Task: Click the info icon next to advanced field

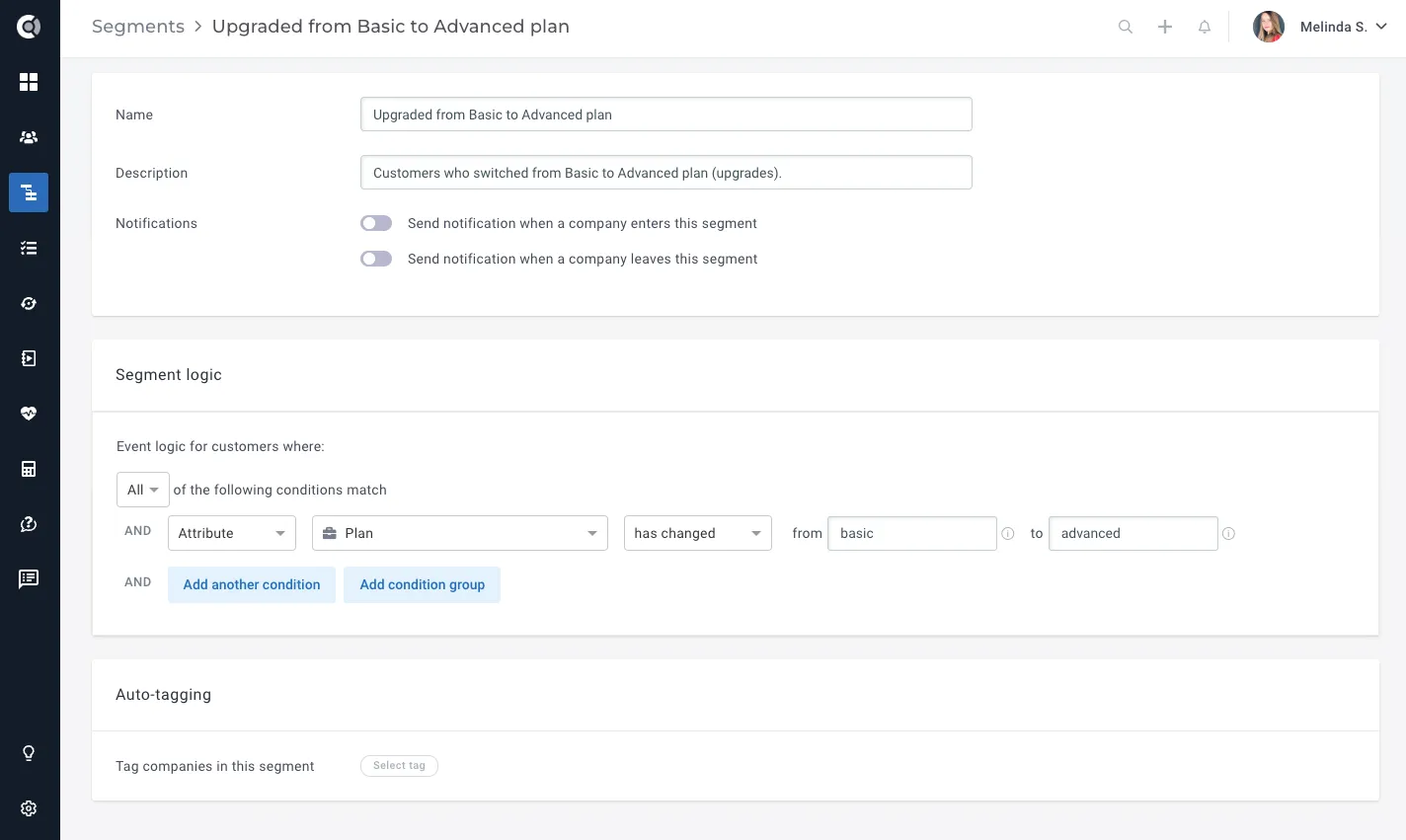Action: pyautogui.click(x=1228, y=533)
